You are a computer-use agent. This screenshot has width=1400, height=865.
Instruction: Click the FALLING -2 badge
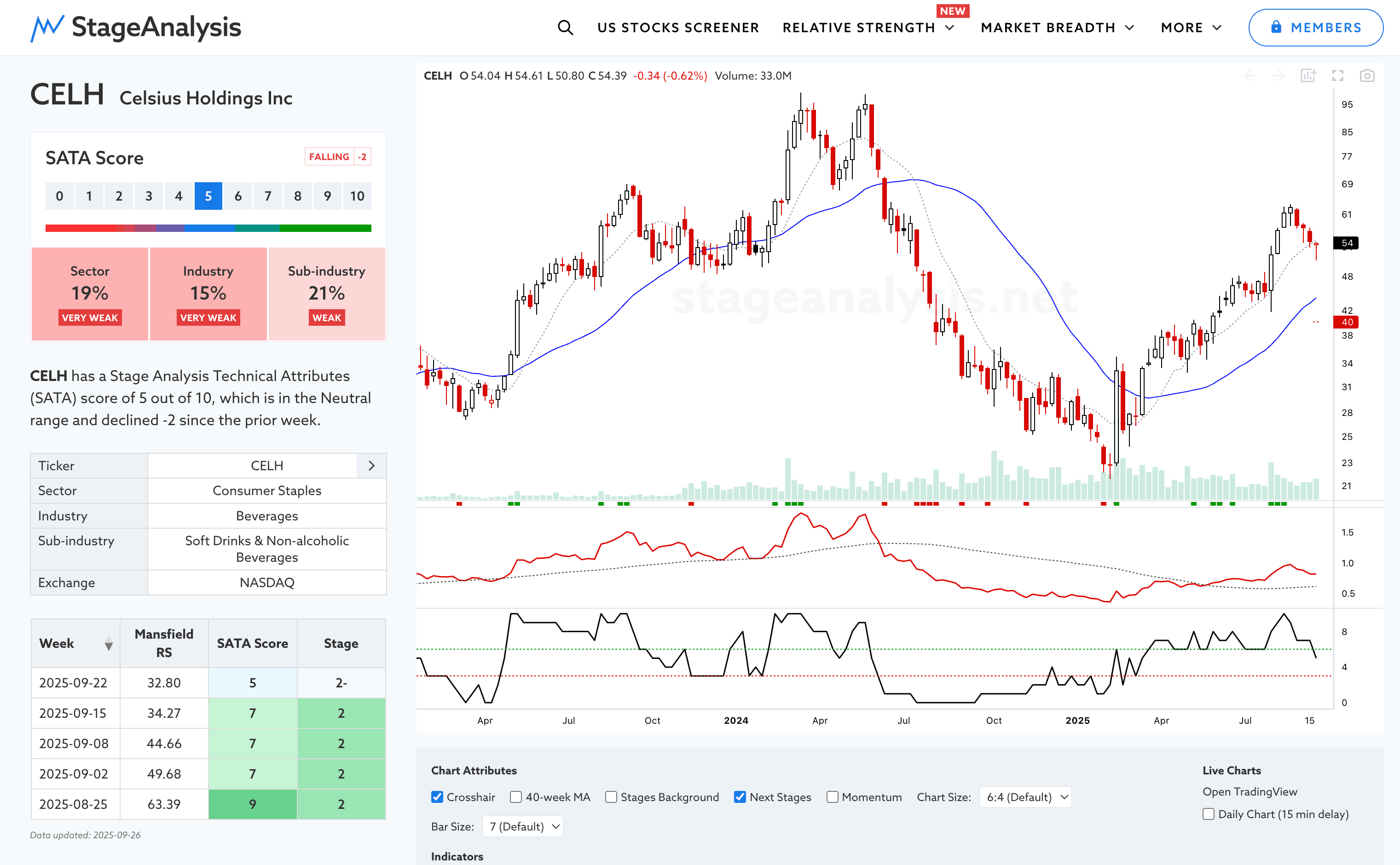point(337,157)
